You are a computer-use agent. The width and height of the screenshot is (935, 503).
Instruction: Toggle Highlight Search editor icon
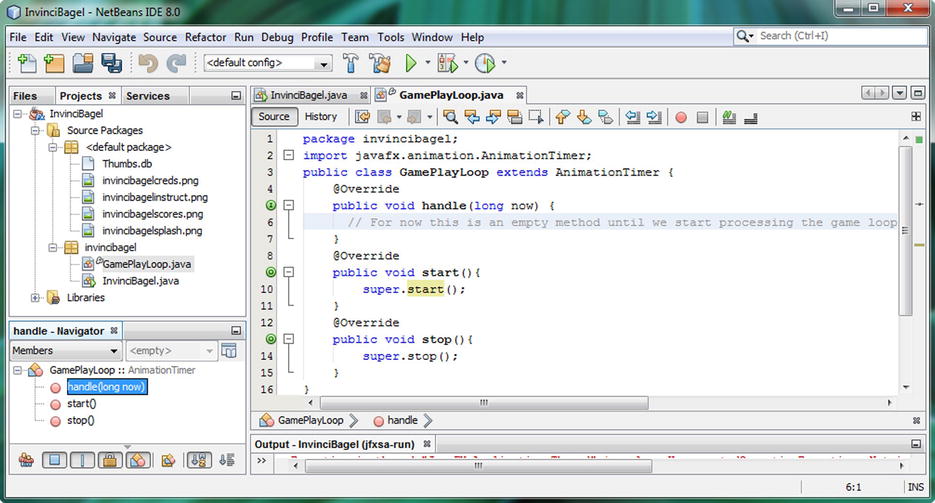pos(515,117)
